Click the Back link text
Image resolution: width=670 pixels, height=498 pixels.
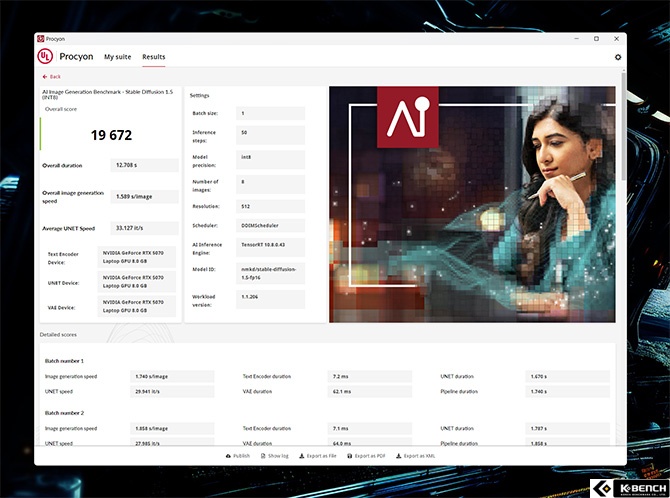click(x=55, y=76)
